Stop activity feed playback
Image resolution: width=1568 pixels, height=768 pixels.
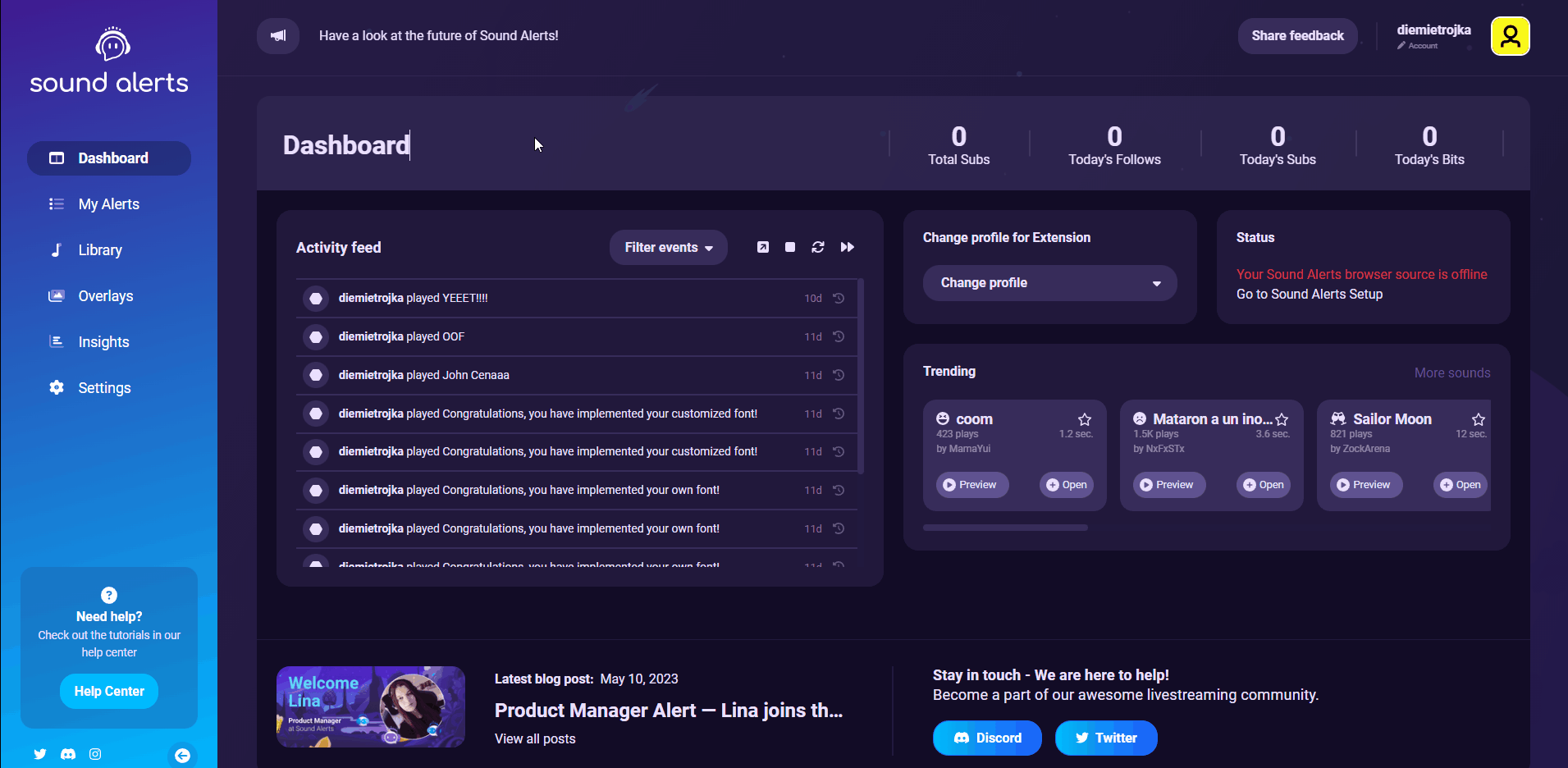[790, 247]
